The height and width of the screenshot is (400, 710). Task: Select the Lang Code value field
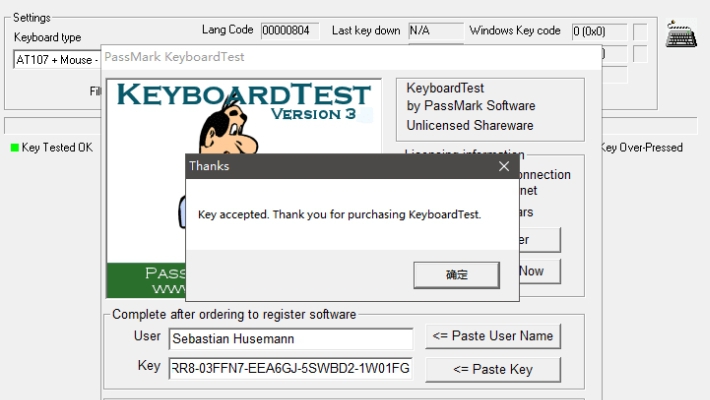point(290,31)
